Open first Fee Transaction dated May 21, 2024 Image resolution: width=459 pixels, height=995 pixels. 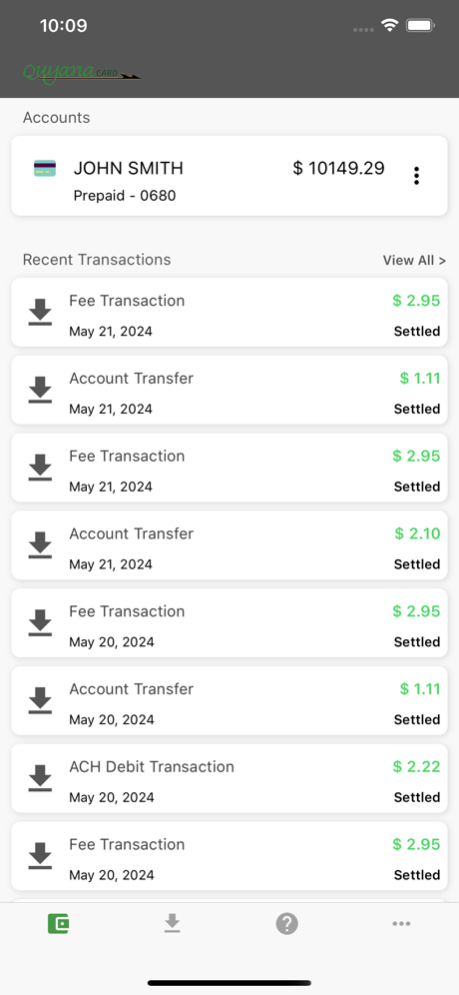(x=229, y=312)
